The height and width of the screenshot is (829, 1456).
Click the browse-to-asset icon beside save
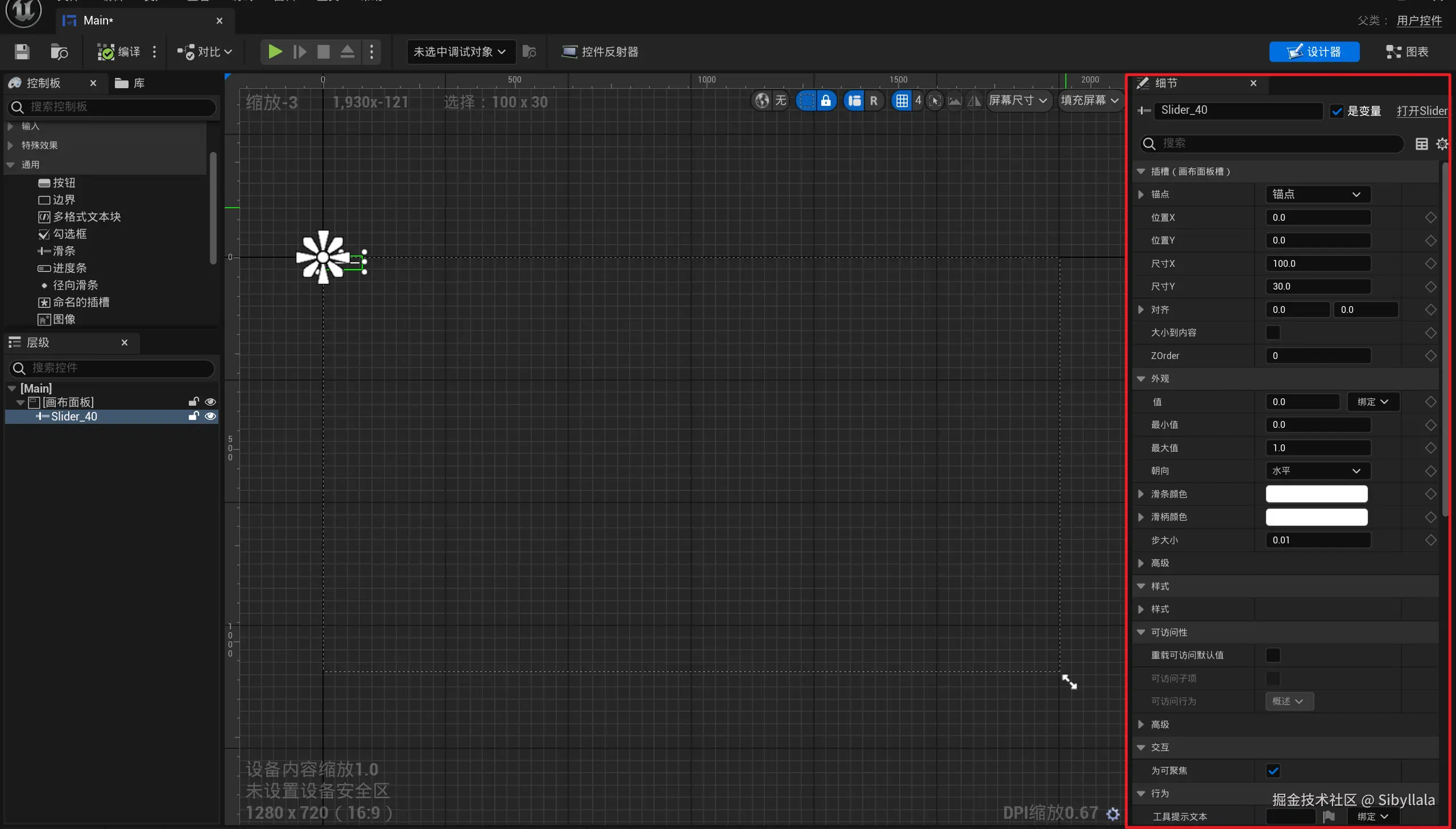(59, 52)
